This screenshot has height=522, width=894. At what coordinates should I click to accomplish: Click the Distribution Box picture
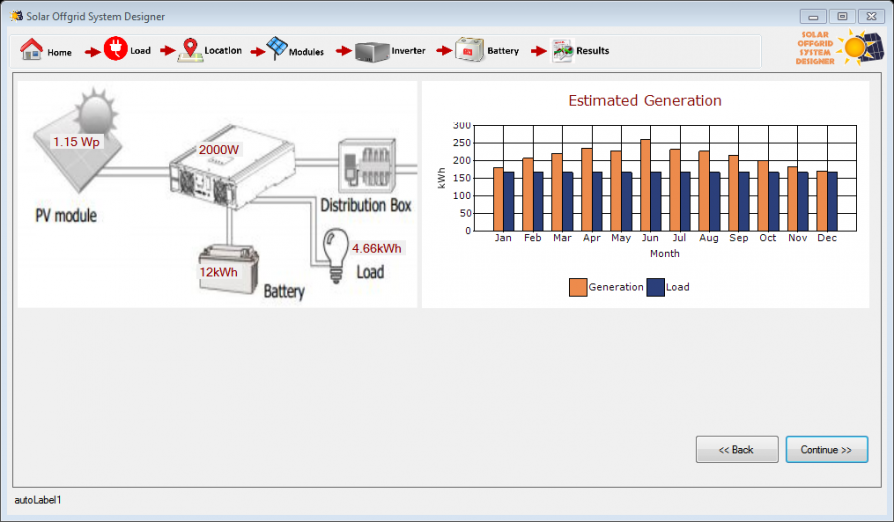point(367,165)
